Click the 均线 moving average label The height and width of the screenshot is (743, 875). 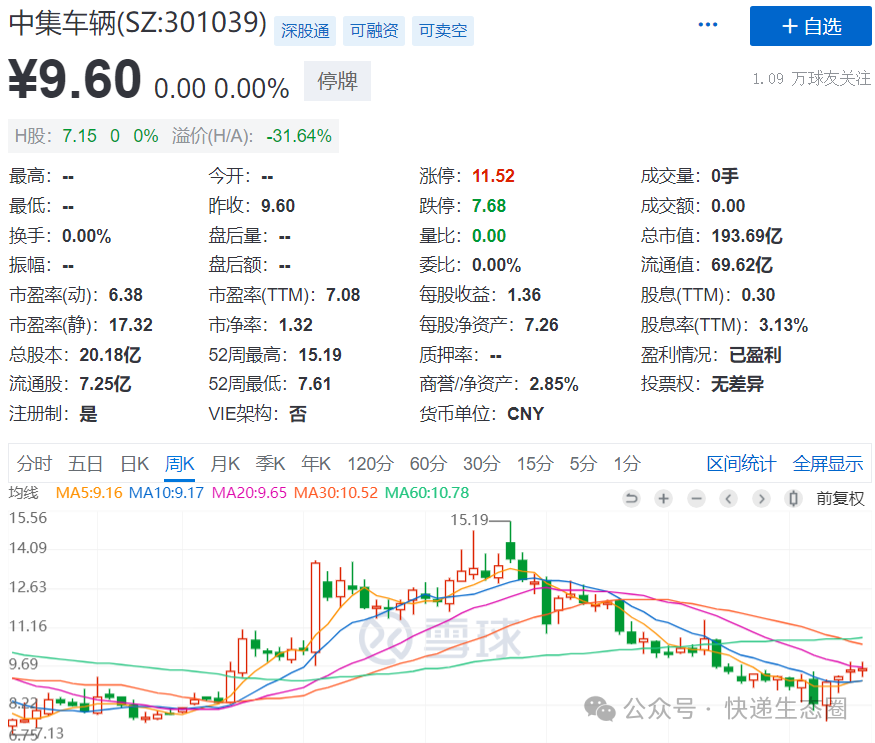point(24,493)
